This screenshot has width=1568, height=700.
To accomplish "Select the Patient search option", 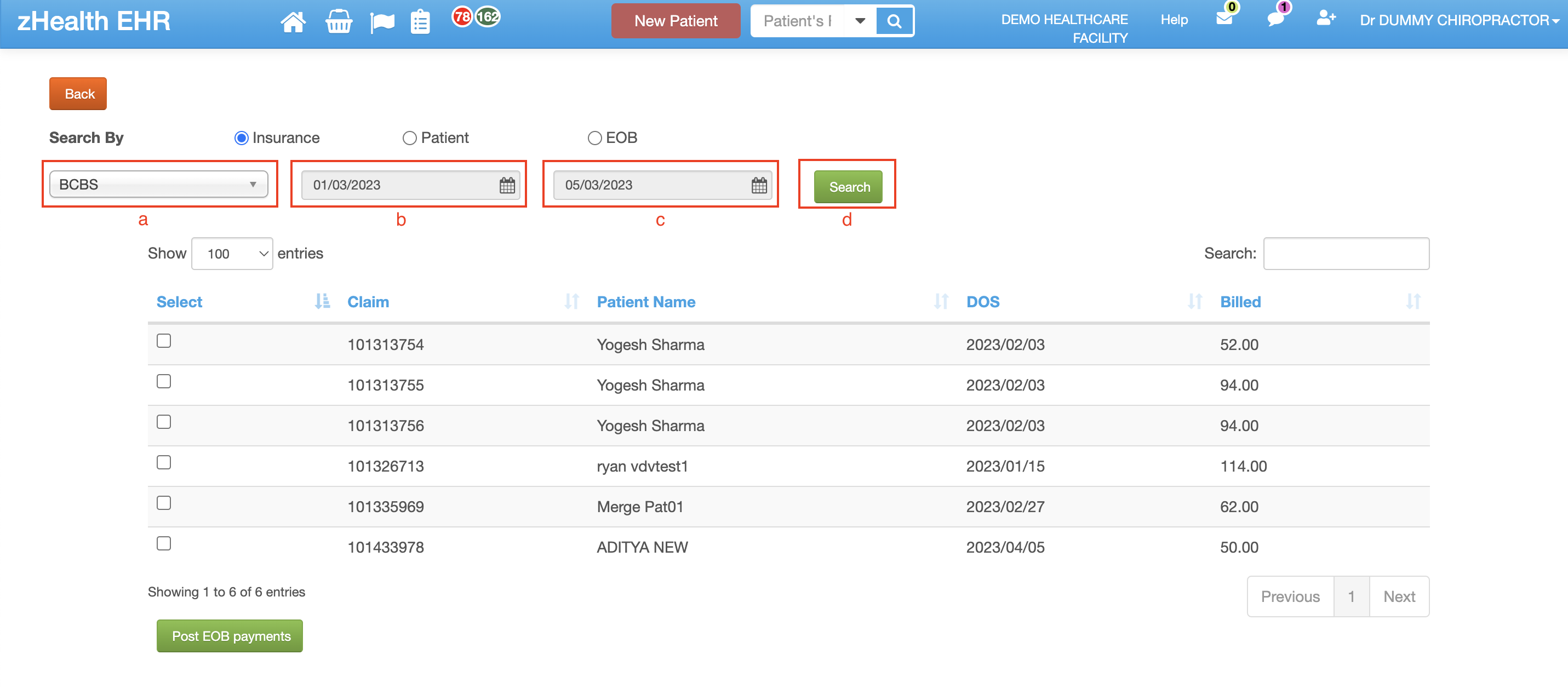I will pyautogui.click(x=410, y=138).
